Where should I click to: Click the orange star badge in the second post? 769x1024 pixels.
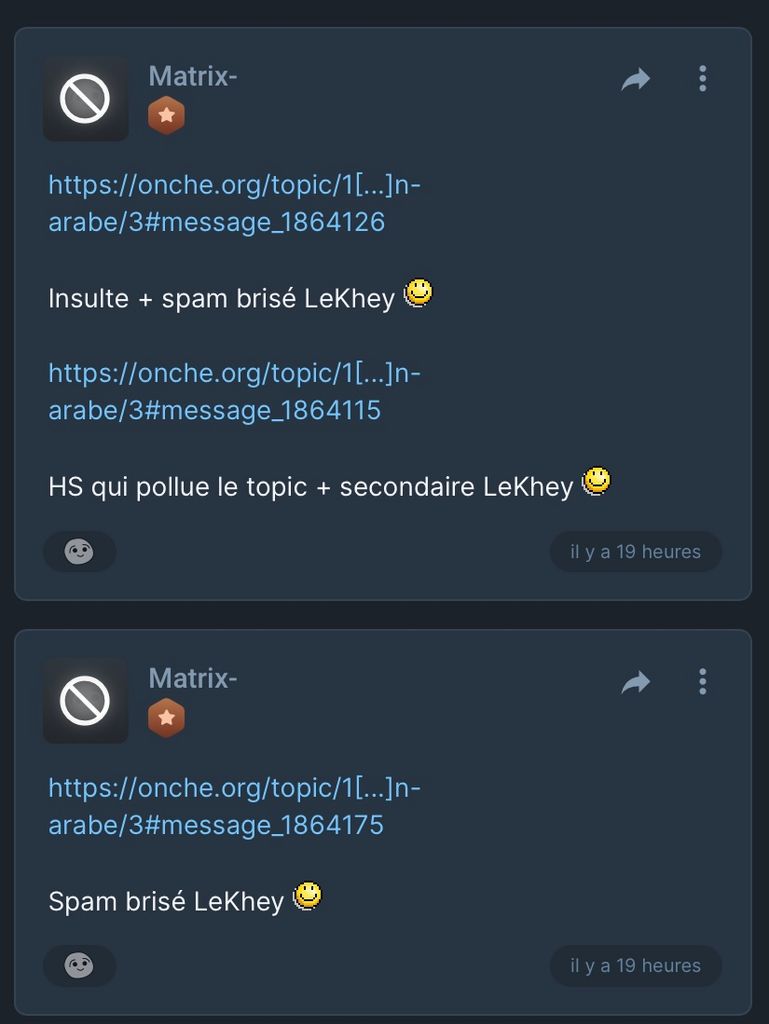(166, 718)
